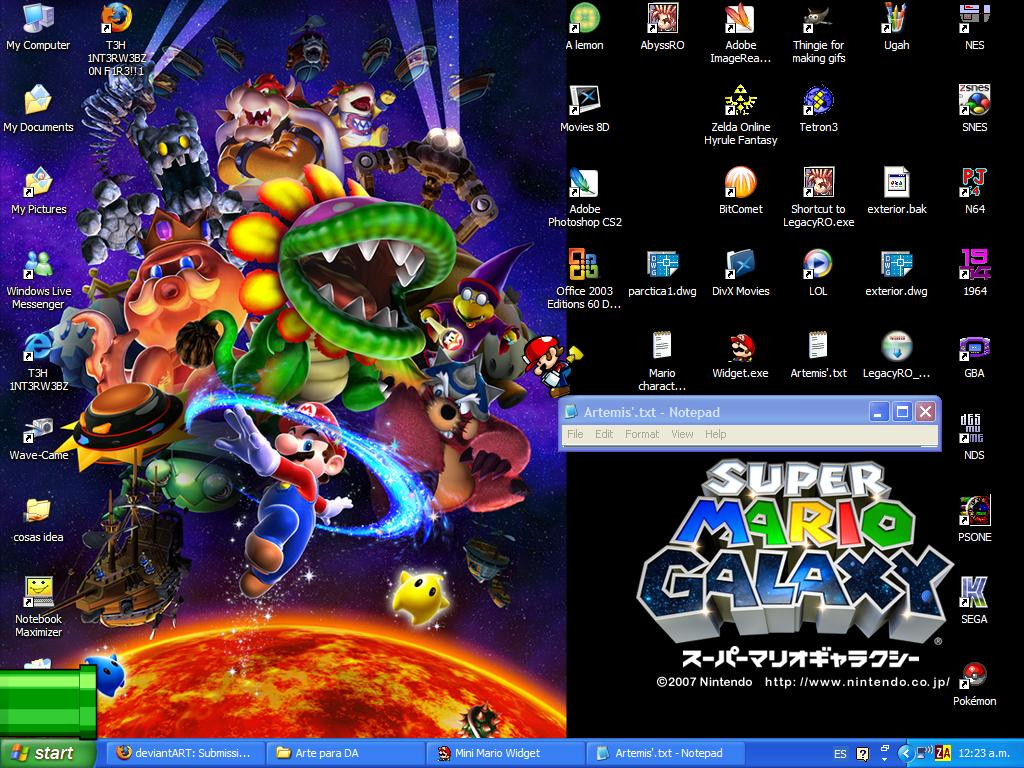Open the My Documents folder icon

[38, 101]
